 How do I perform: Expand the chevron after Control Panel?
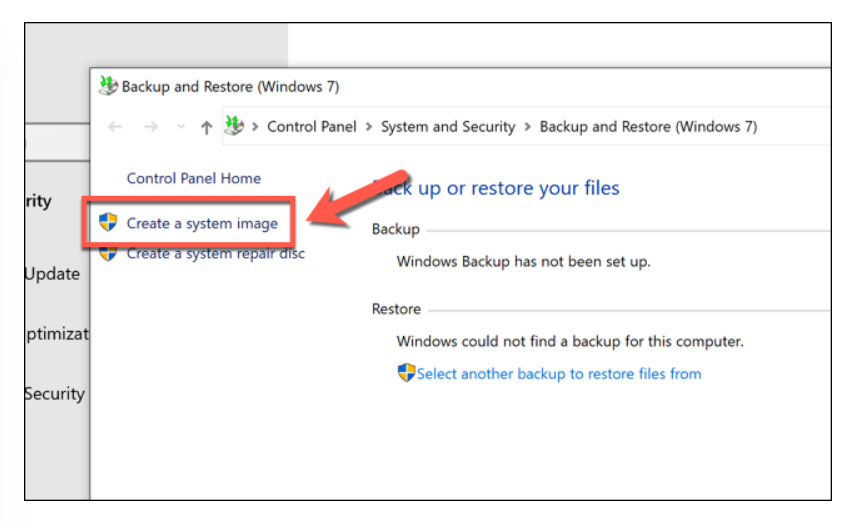(369, 127)
